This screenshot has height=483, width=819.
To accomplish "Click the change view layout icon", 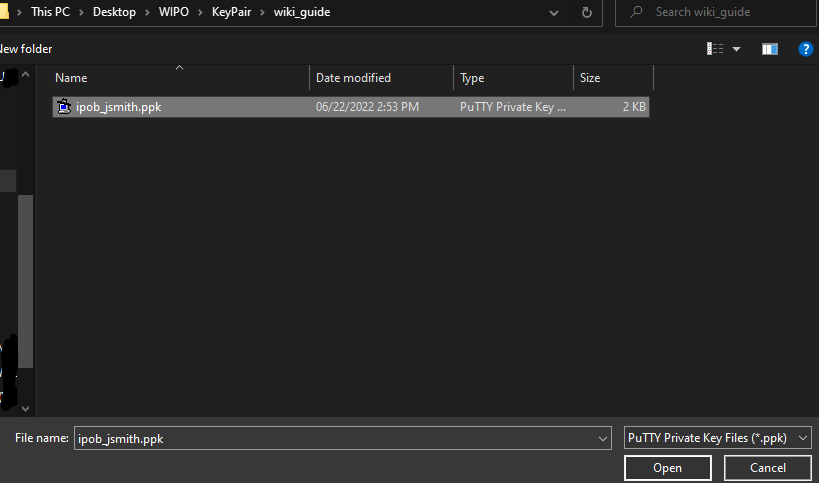I will click(x=715, y=48).
